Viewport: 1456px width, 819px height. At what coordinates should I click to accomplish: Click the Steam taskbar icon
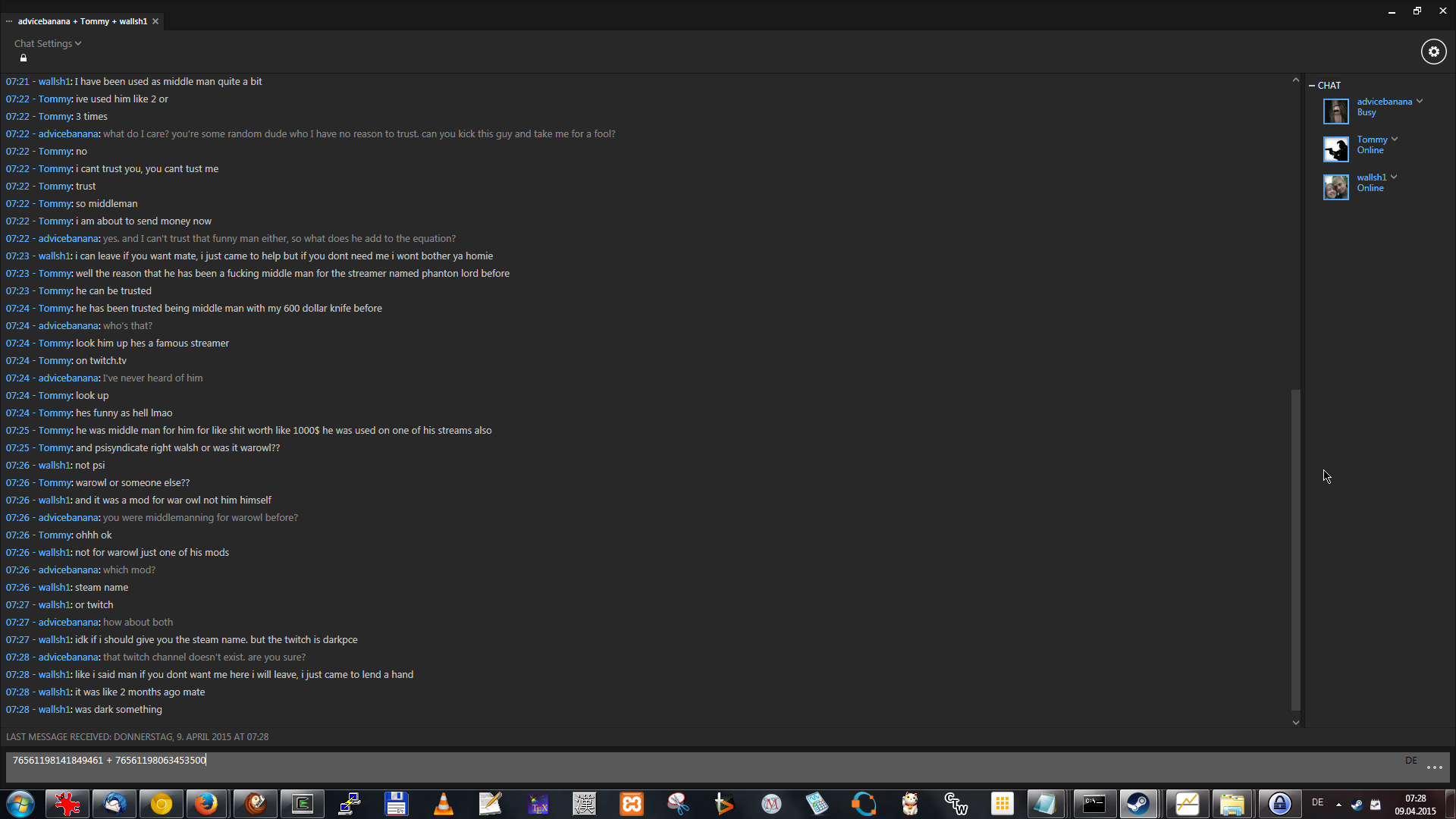click(1137, 804)
